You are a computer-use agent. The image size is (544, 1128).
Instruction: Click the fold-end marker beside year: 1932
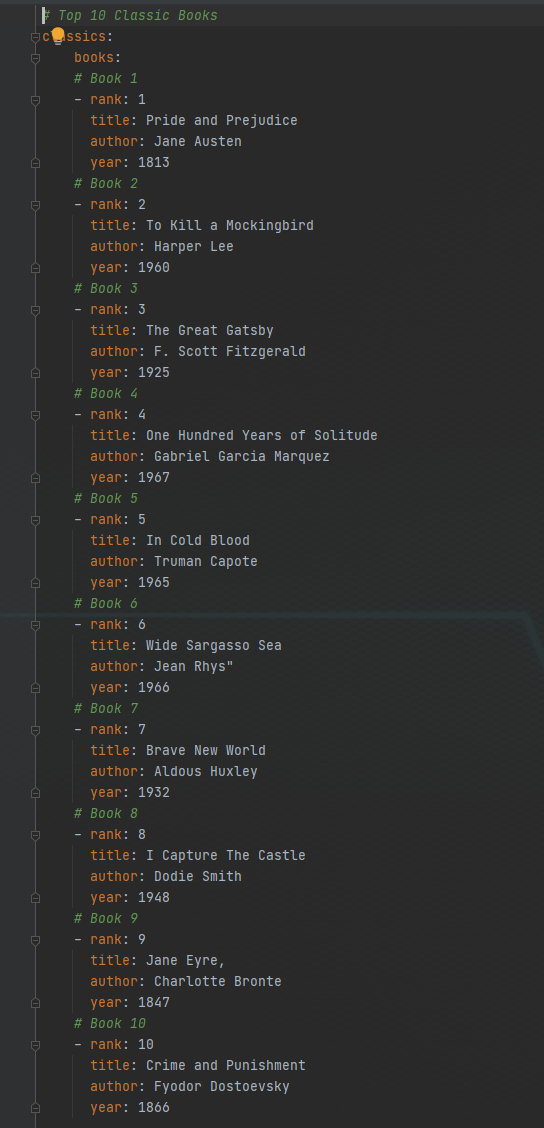point(35,793)
